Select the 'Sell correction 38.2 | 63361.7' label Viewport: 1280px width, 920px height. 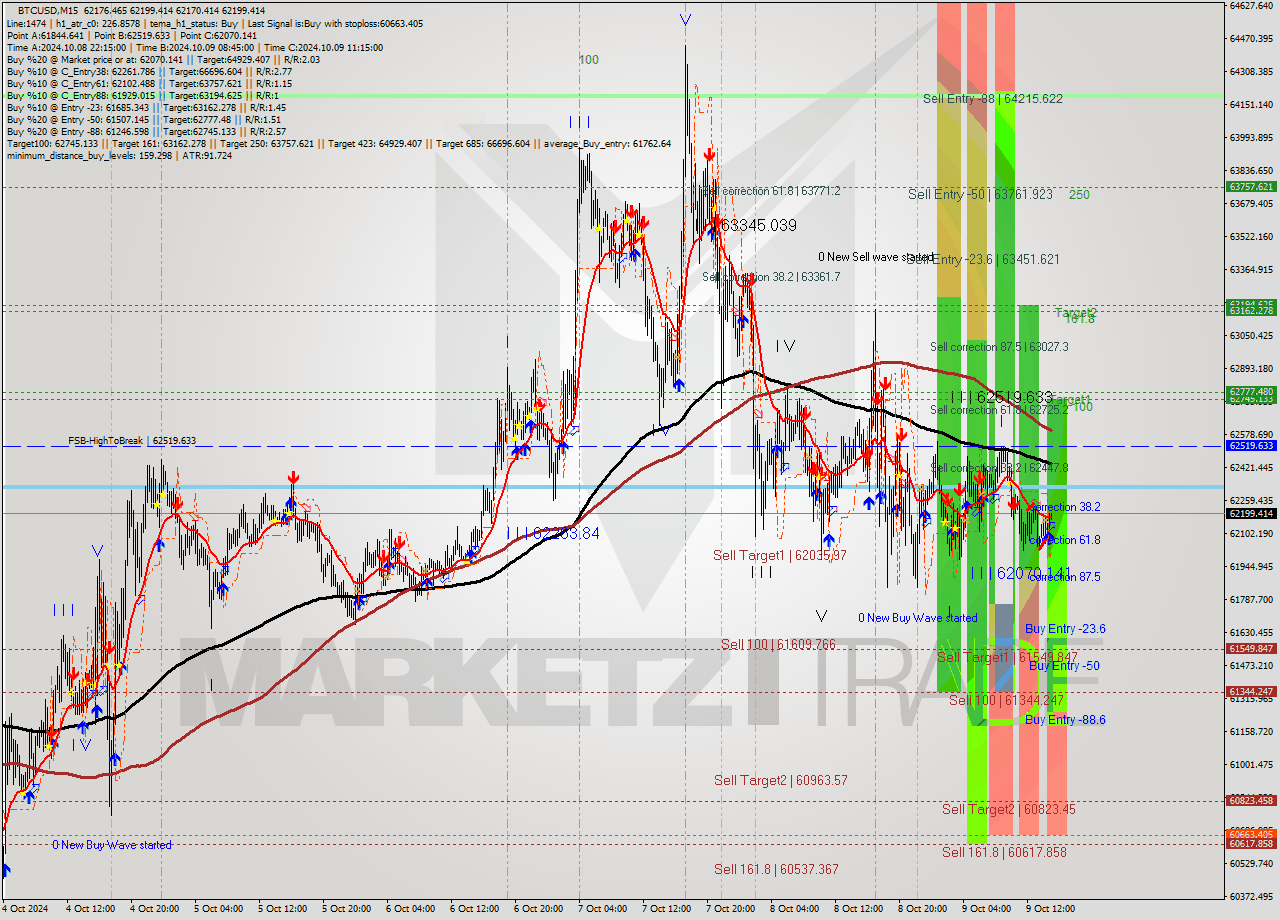coord(770,277)
